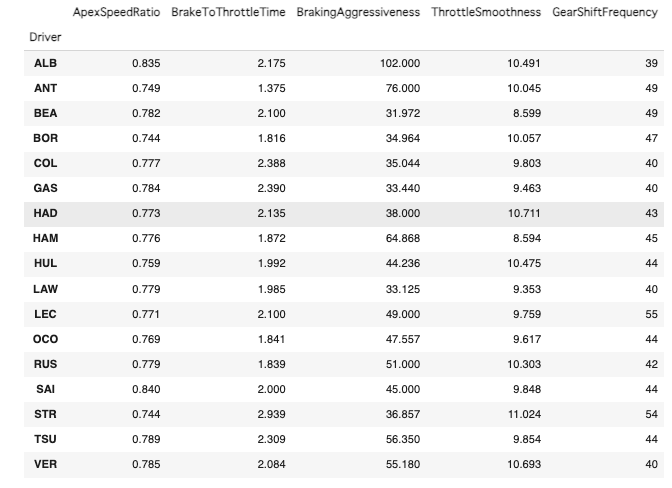The height and width of the screenshot is (488, 672).
Task: Click the VER driver row label
Action: coord(45,464)
